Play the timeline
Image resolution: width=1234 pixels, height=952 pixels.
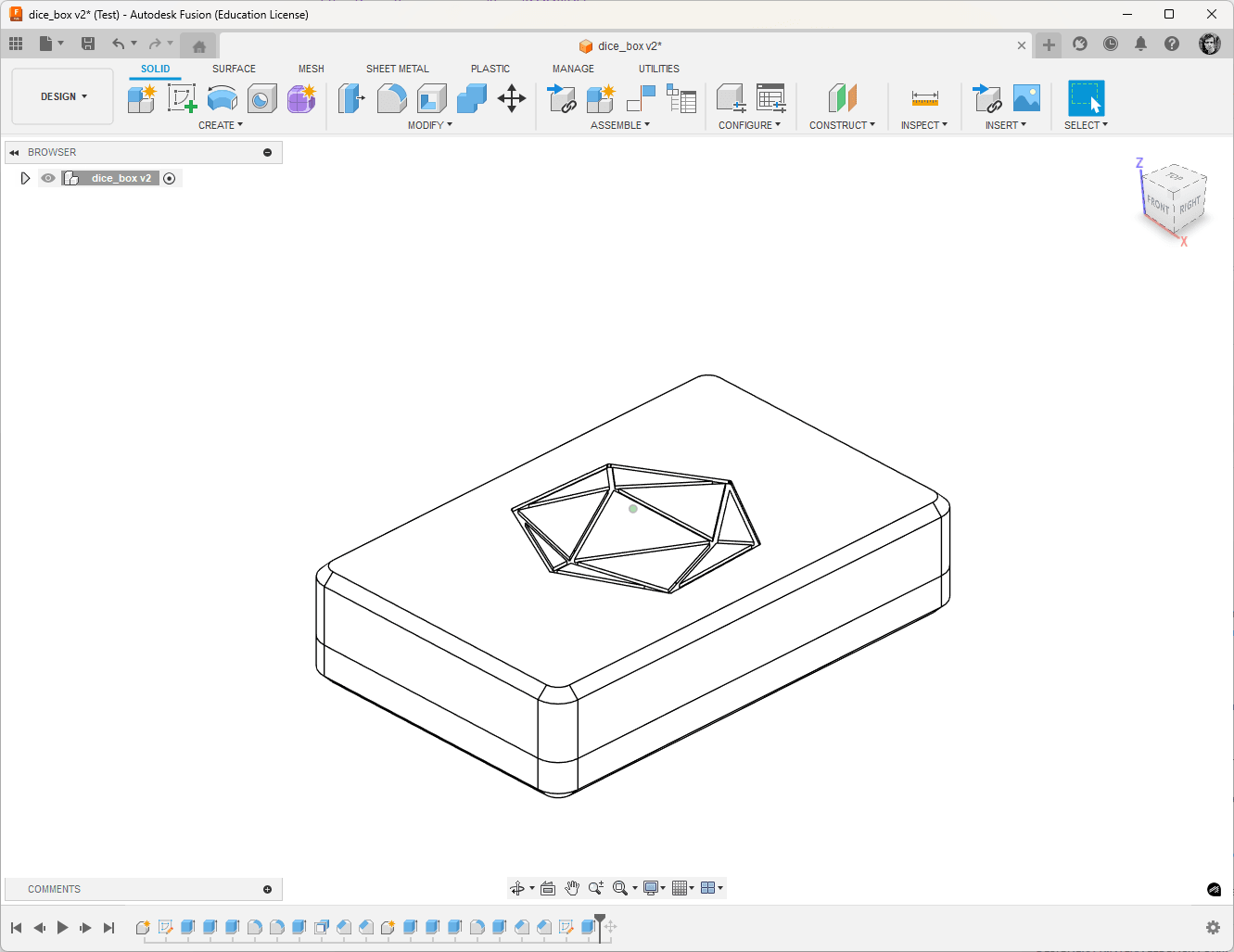62,927
